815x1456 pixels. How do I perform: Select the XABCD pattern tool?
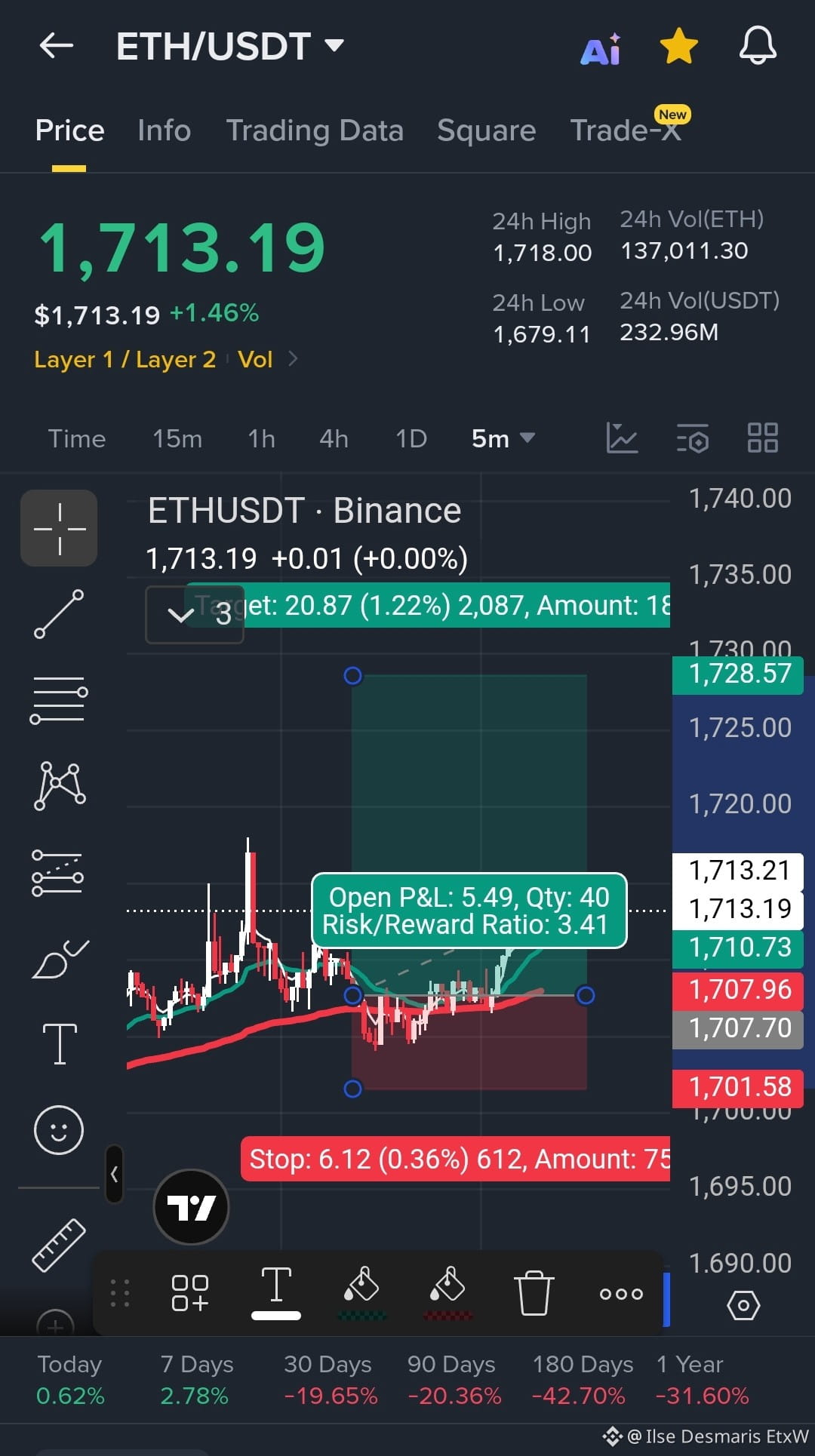(59, 786)
